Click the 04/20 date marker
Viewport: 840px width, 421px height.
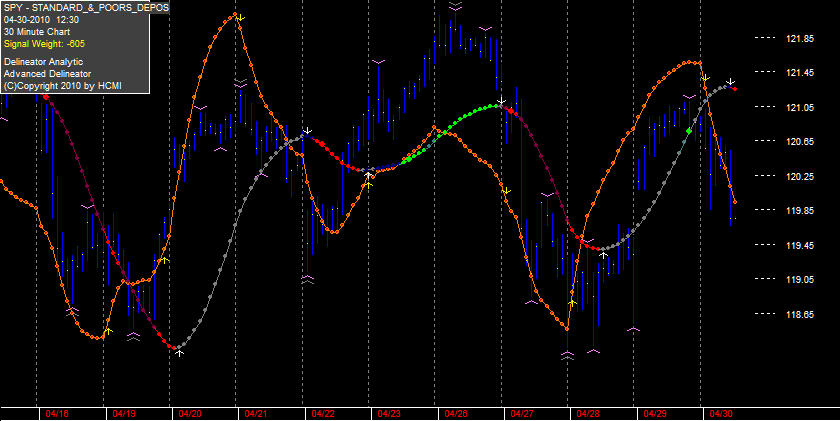coord(190,414)
